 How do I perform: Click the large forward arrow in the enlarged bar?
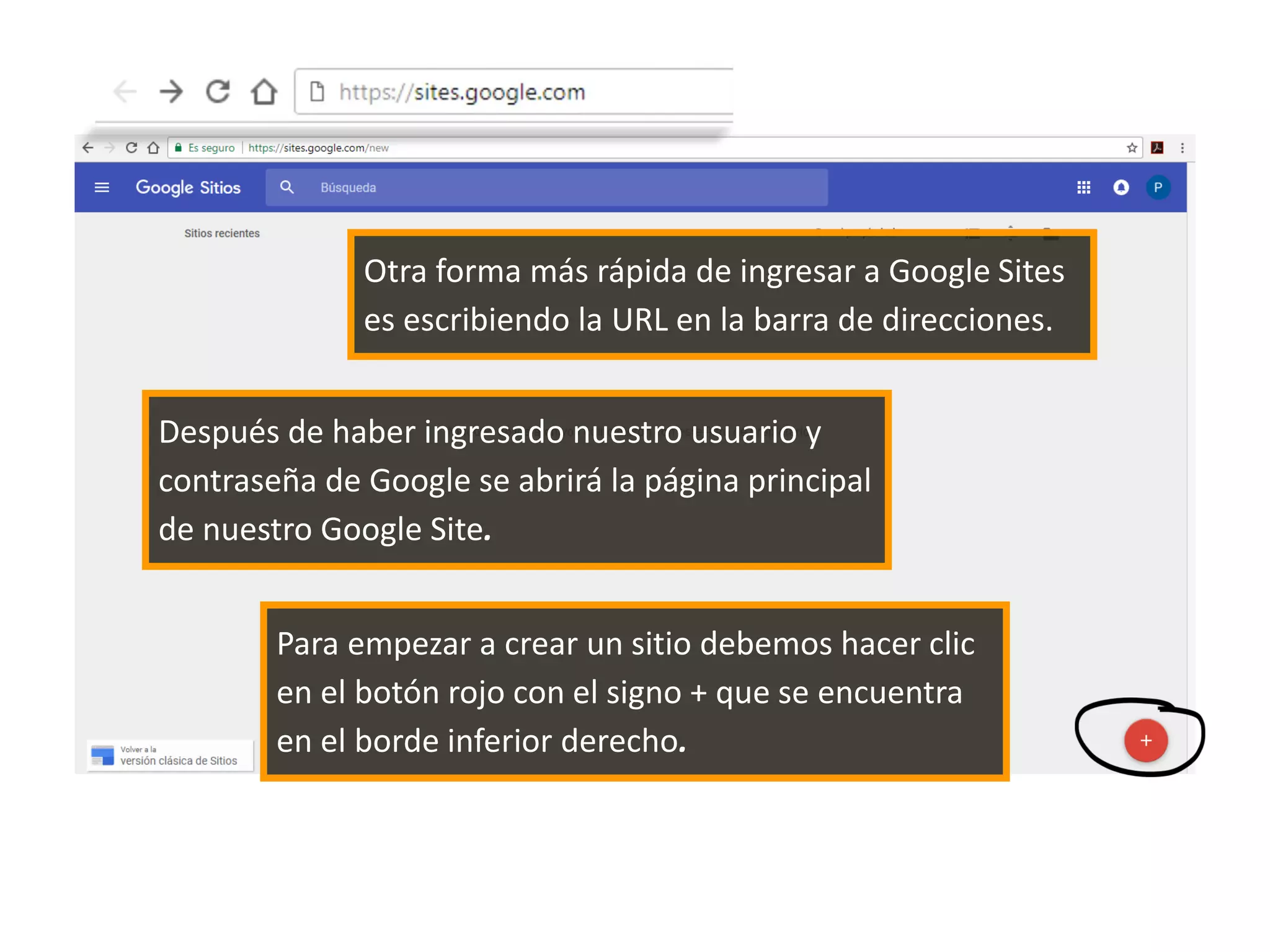[171, 92]
